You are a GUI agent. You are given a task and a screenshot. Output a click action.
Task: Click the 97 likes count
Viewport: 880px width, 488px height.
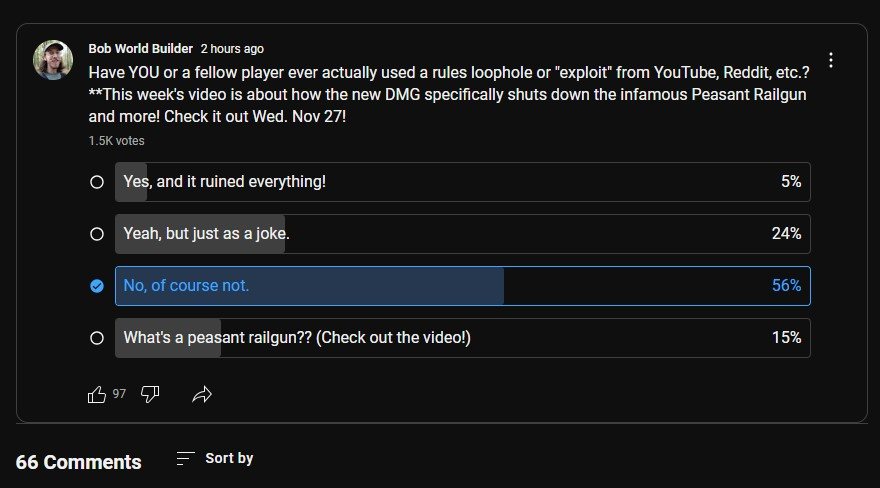[x=119, y=394]
